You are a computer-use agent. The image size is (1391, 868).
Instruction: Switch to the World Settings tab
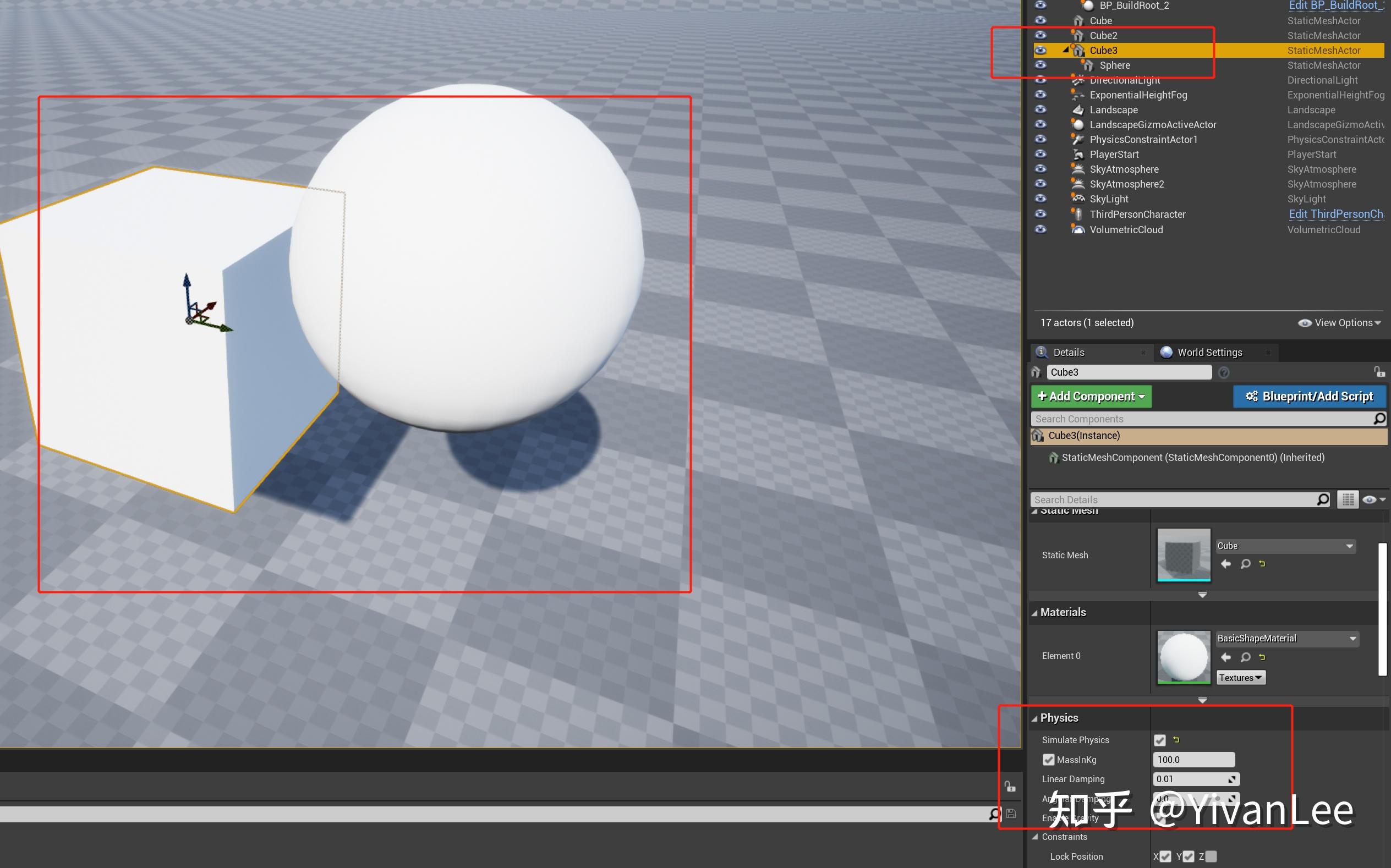click(1216, 352)
